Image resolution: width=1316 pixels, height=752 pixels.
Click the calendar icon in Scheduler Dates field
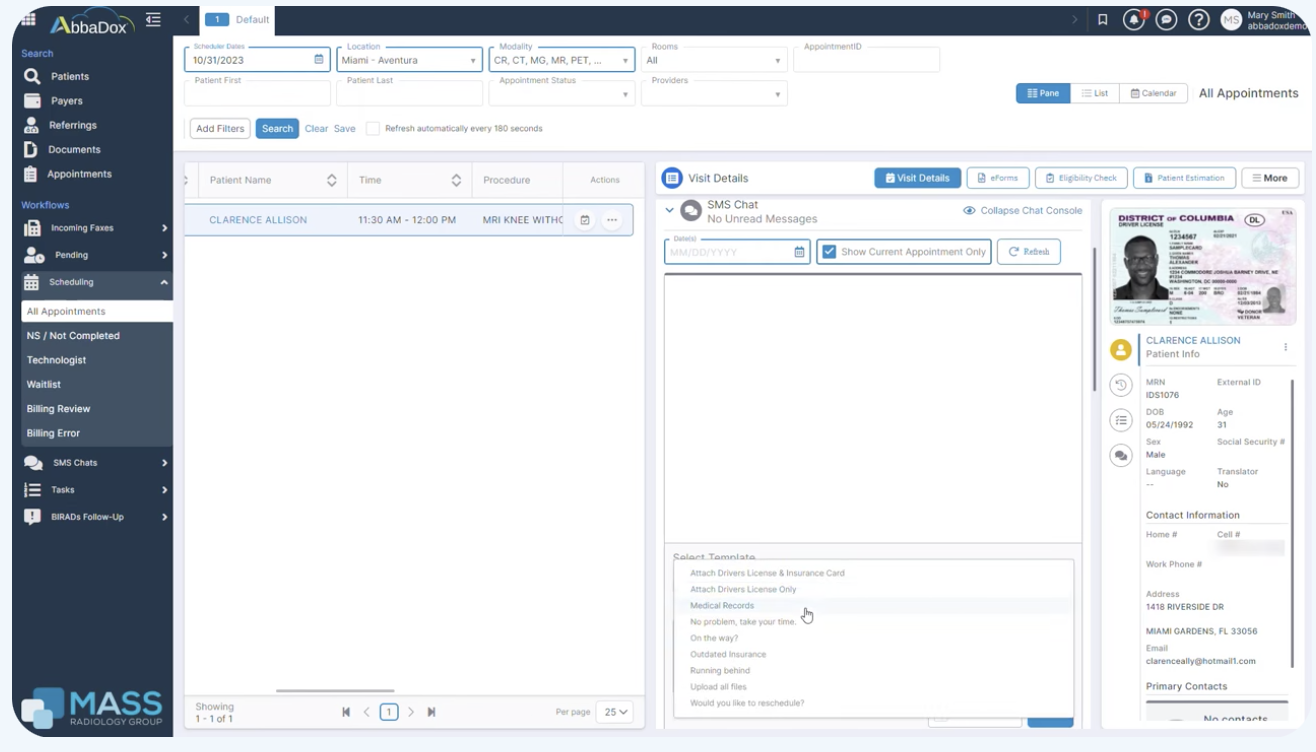[x=319, y=60]
